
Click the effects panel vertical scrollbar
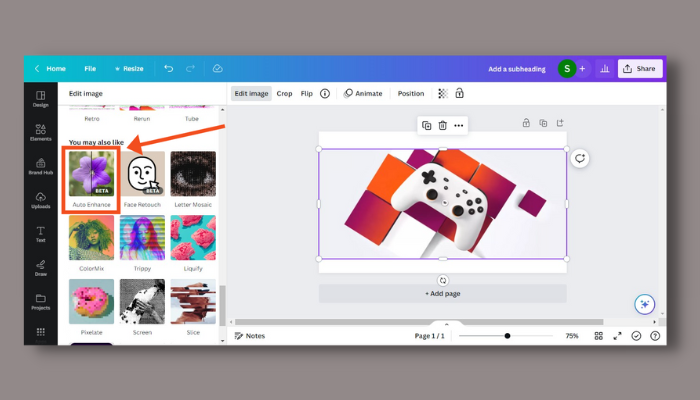222,306
